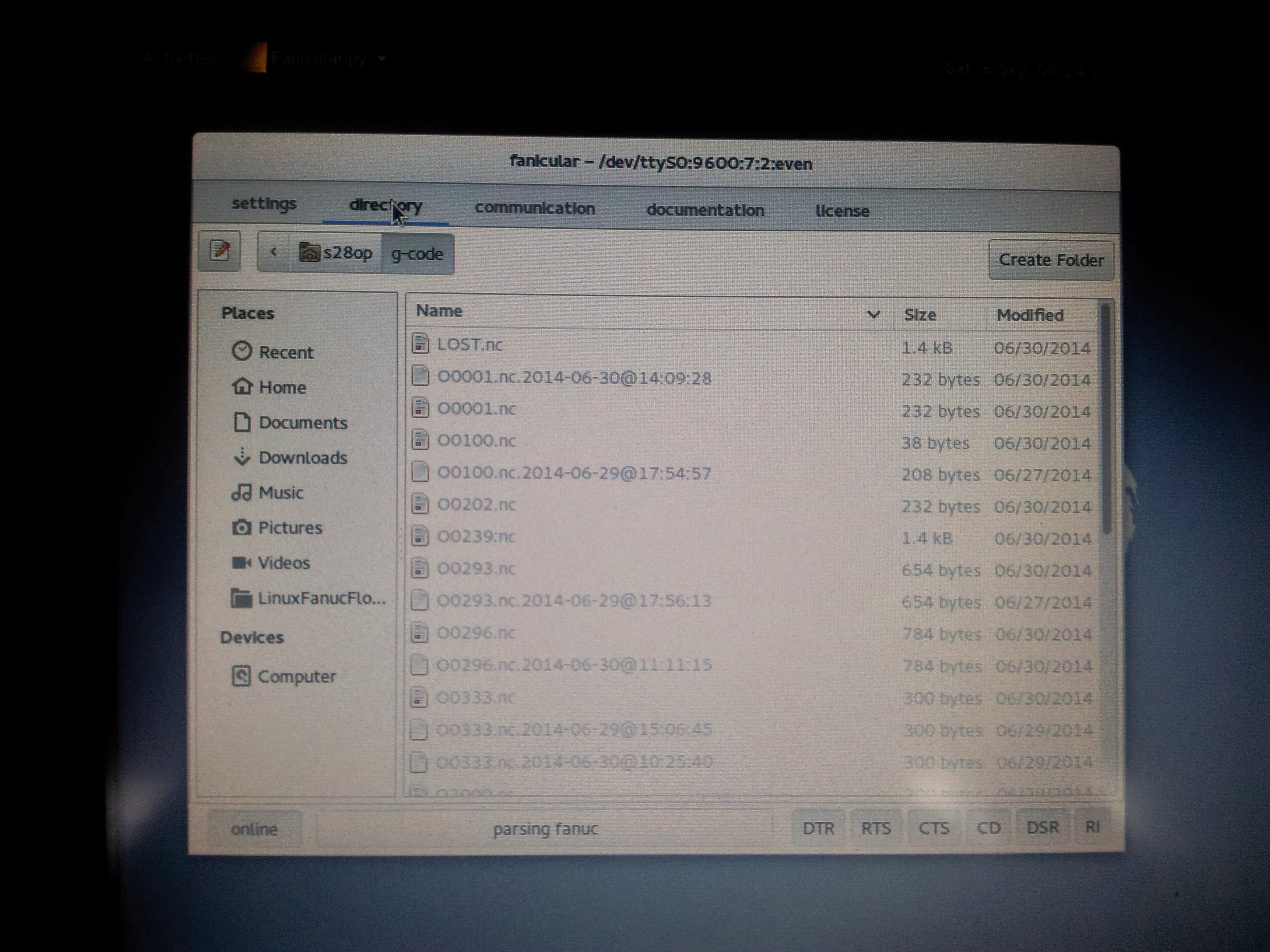The height and width of the screenshot is (952, 1270).
Task: Click the file icon beside O0202.nc
Action: pyautogui.click(x=420, y=504)
